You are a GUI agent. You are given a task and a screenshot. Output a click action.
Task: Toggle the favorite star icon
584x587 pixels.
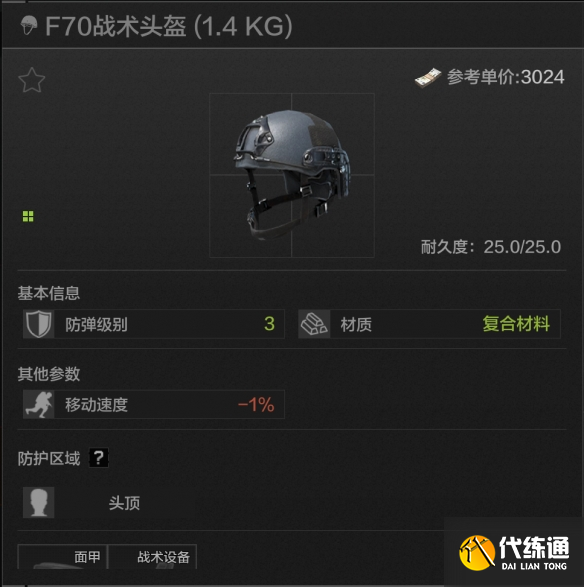pos(31,80)
